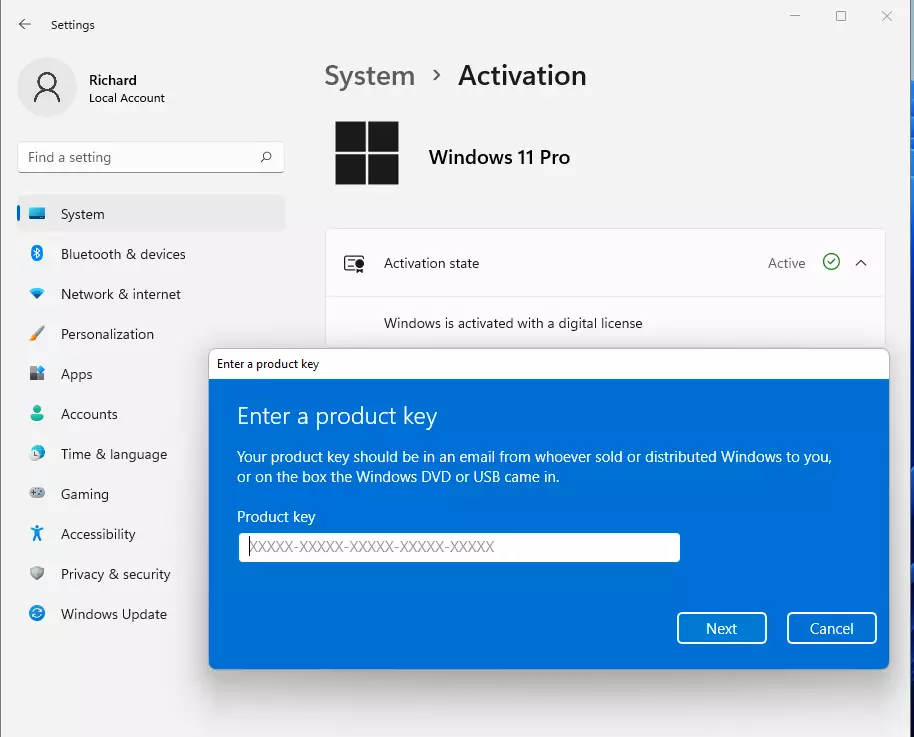Image resolution: width=914 pixels, height=737 pixels.
Task: Click 'Windows is activated with a digital license'
Action: tap(513, 323)
